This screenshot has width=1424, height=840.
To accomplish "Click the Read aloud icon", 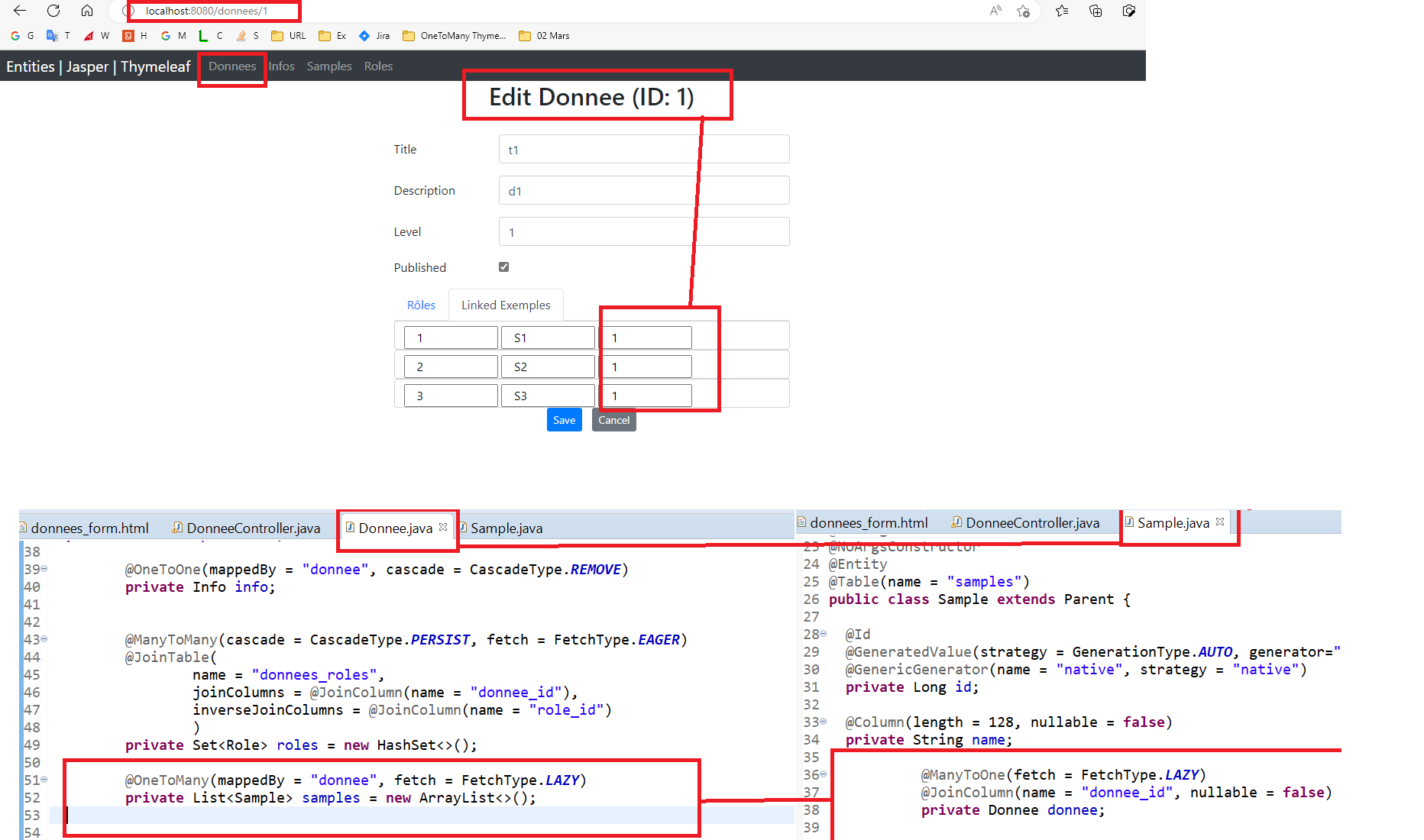I will pos(995,11).
